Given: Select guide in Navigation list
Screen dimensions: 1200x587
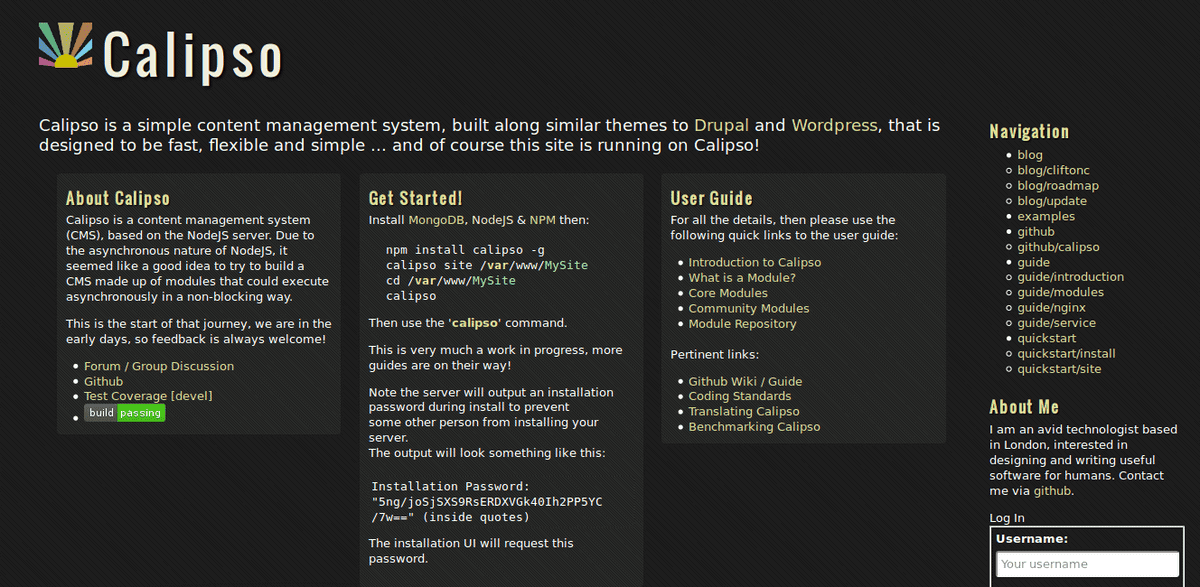Looking at the screenshot, I should tap(1034, 262).
